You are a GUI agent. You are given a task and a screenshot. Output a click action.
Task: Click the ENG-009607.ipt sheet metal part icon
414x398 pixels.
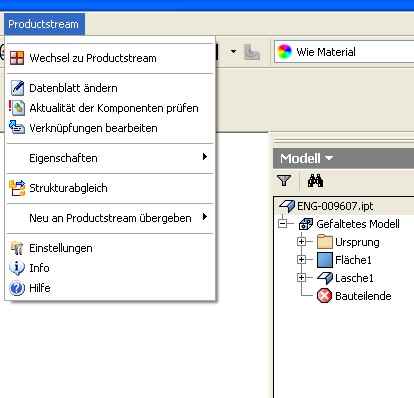pyautogui.click(x=287, y=206)
